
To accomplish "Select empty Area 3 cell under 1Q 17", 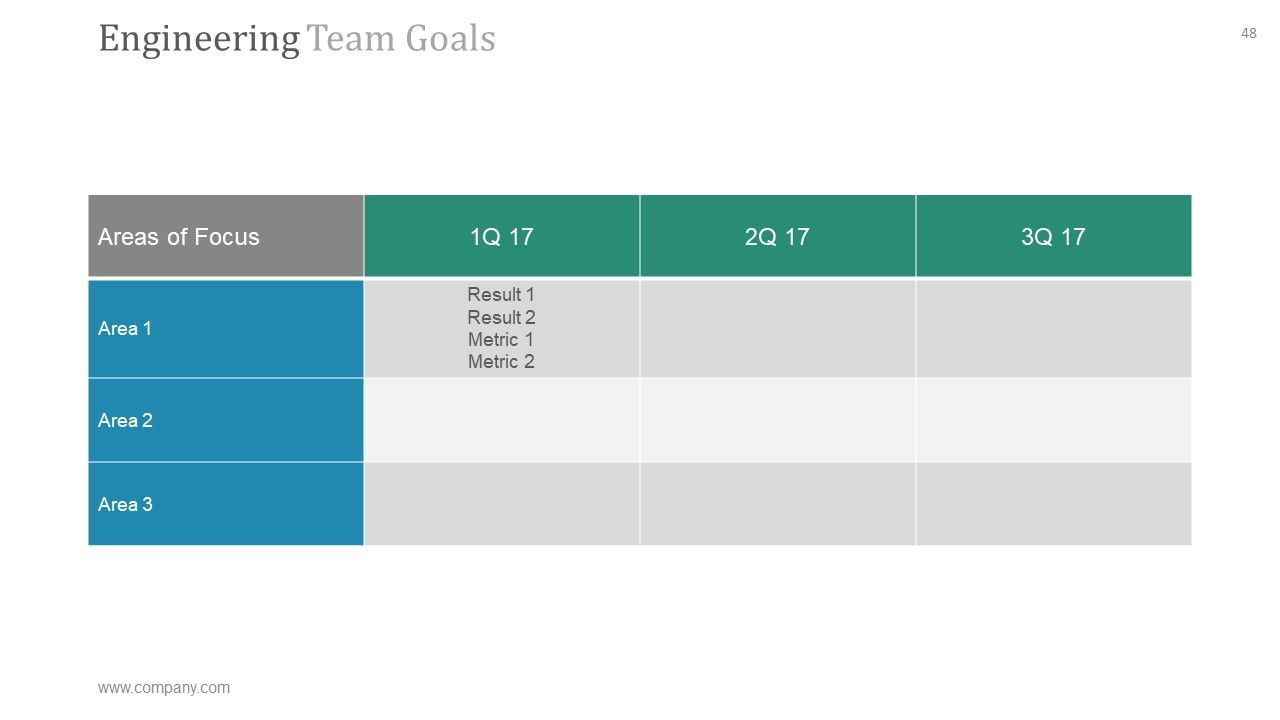I will pos(502,504).
